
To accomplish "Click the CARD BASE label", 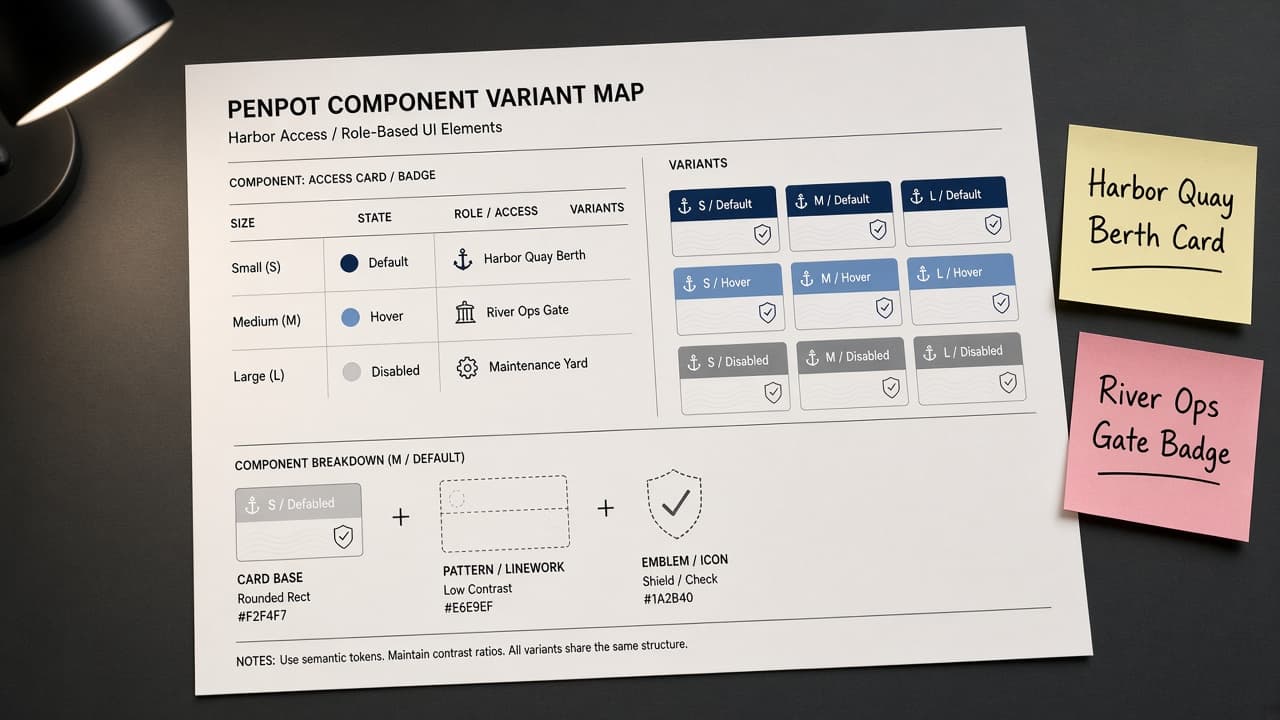I will (x=270, y=578).
